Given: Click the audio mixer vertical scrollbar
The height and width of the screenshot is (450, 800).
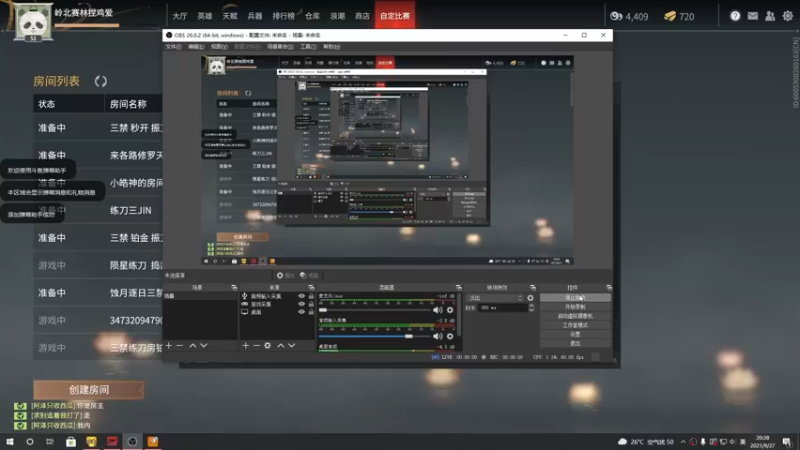Looking at the screenshot, I should 458,316.
